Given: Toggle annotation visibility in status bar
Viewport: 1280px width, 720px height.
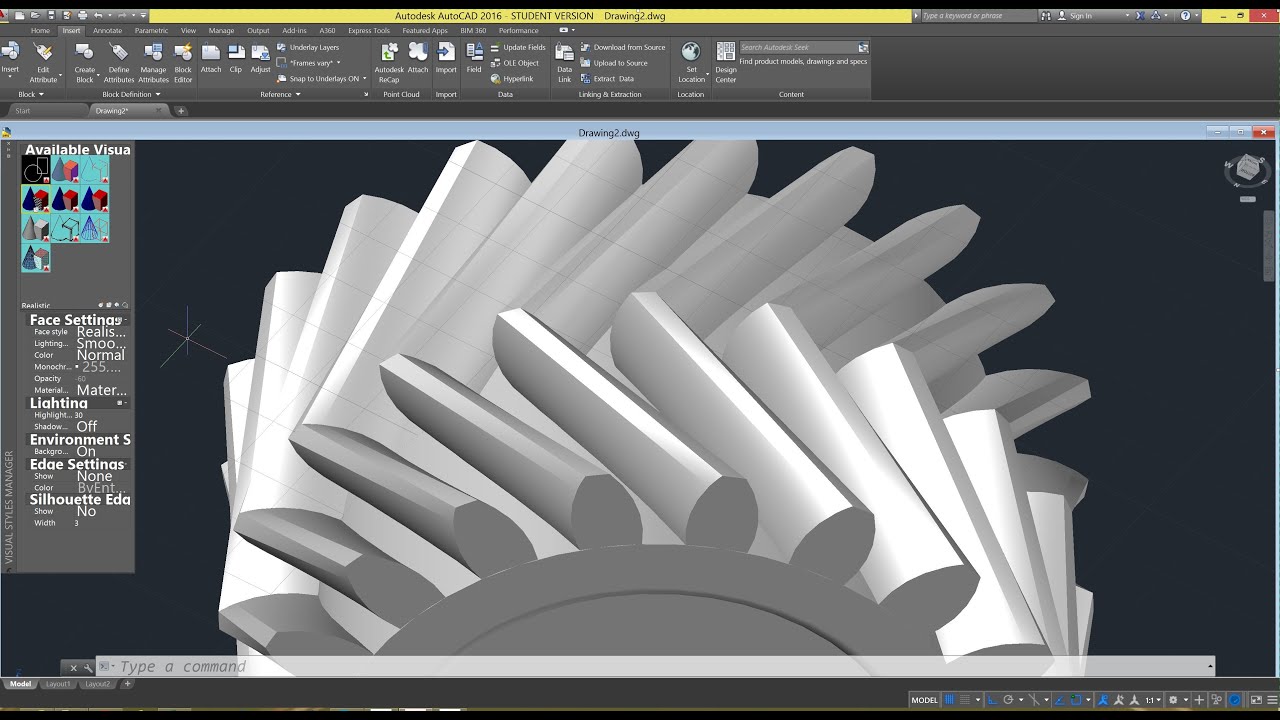Looking at the screenshot, I should [x=1102, y=700].
